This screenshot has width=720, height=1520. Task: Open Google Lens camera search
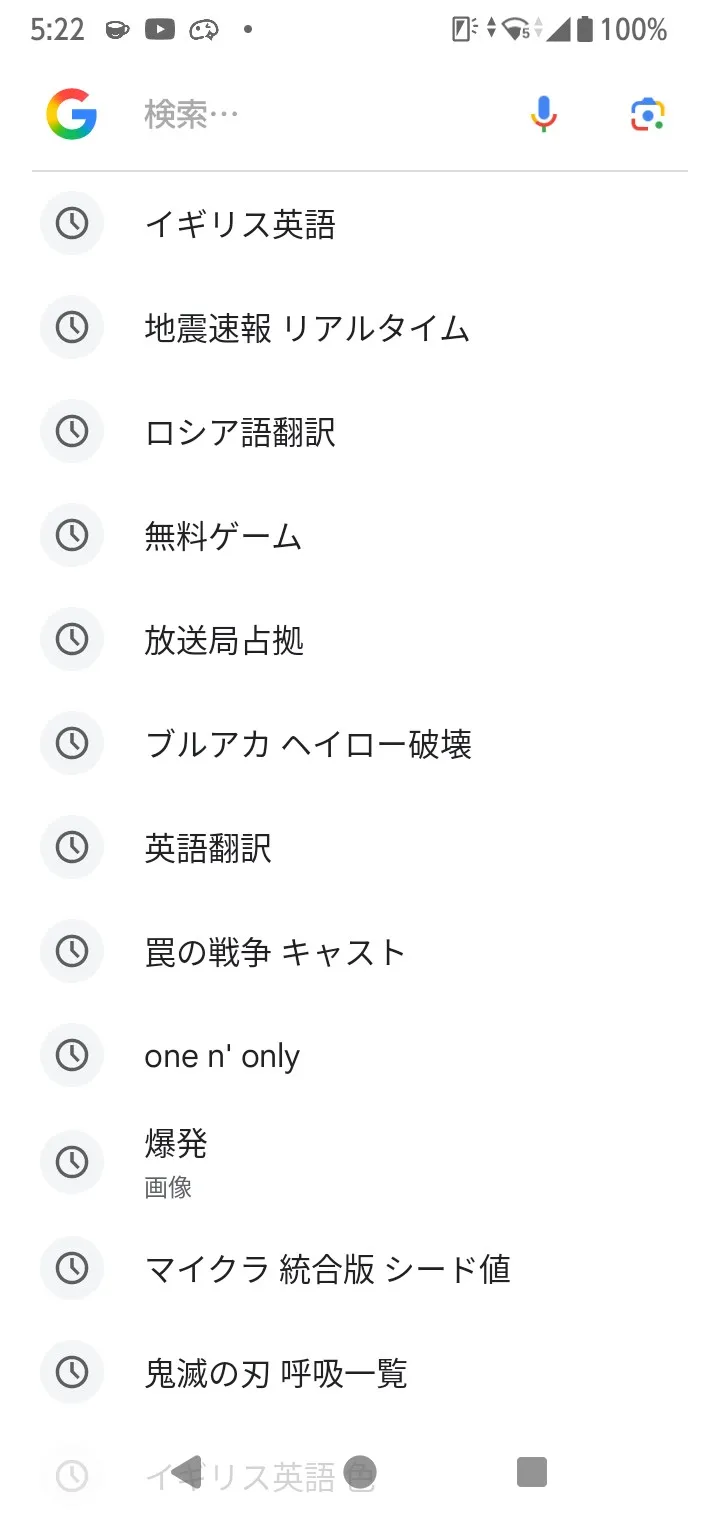click(648, 115)
